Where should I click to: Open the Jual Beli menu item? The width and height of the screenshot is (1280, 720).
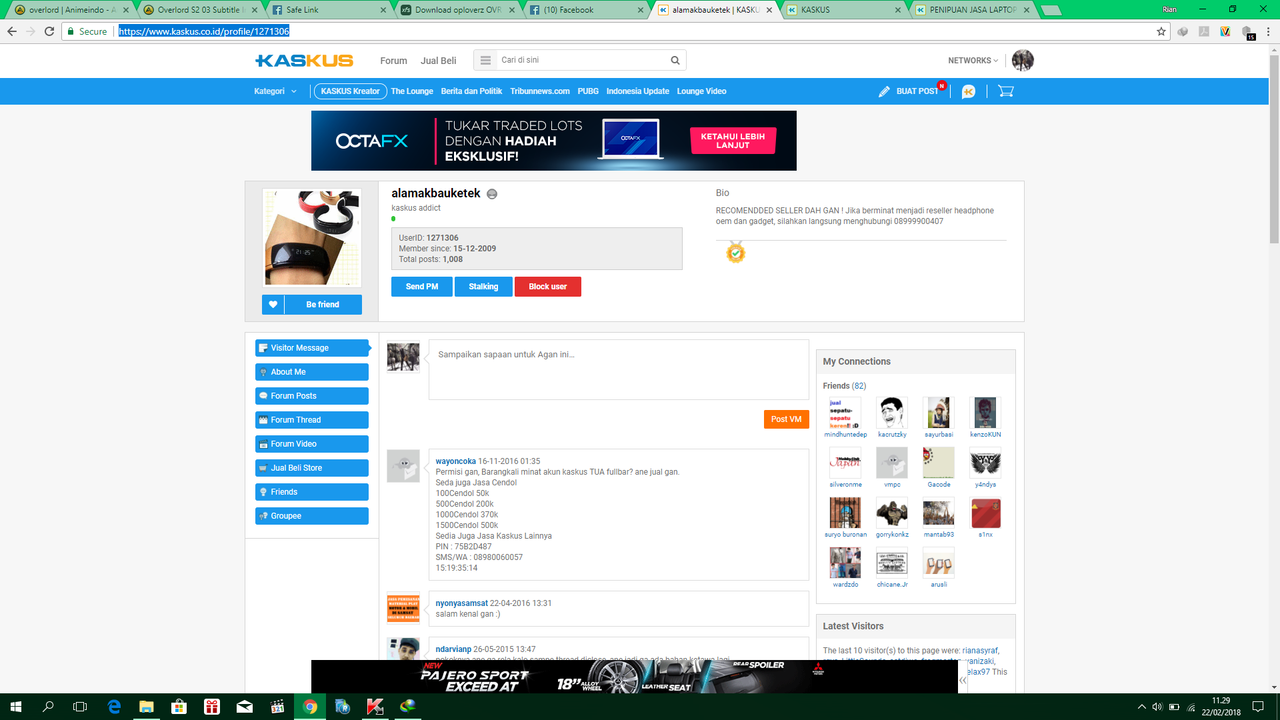(x=438, y=60)
